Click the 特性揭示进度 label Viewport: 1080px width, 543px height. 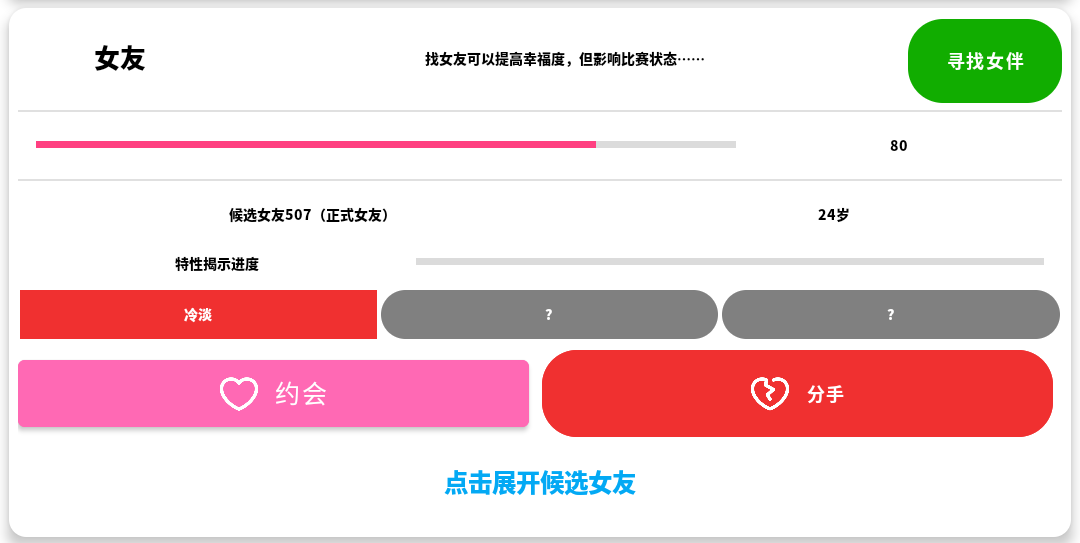tap(217, 265)
